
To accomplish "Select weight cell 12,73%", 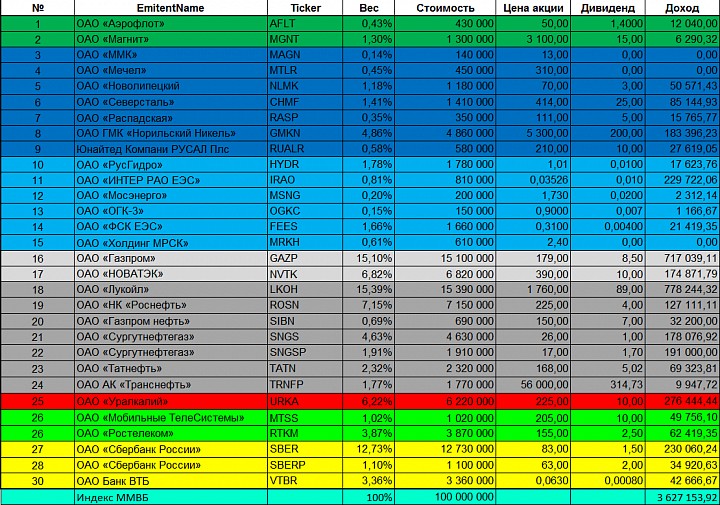I will [x=368, y=449].
